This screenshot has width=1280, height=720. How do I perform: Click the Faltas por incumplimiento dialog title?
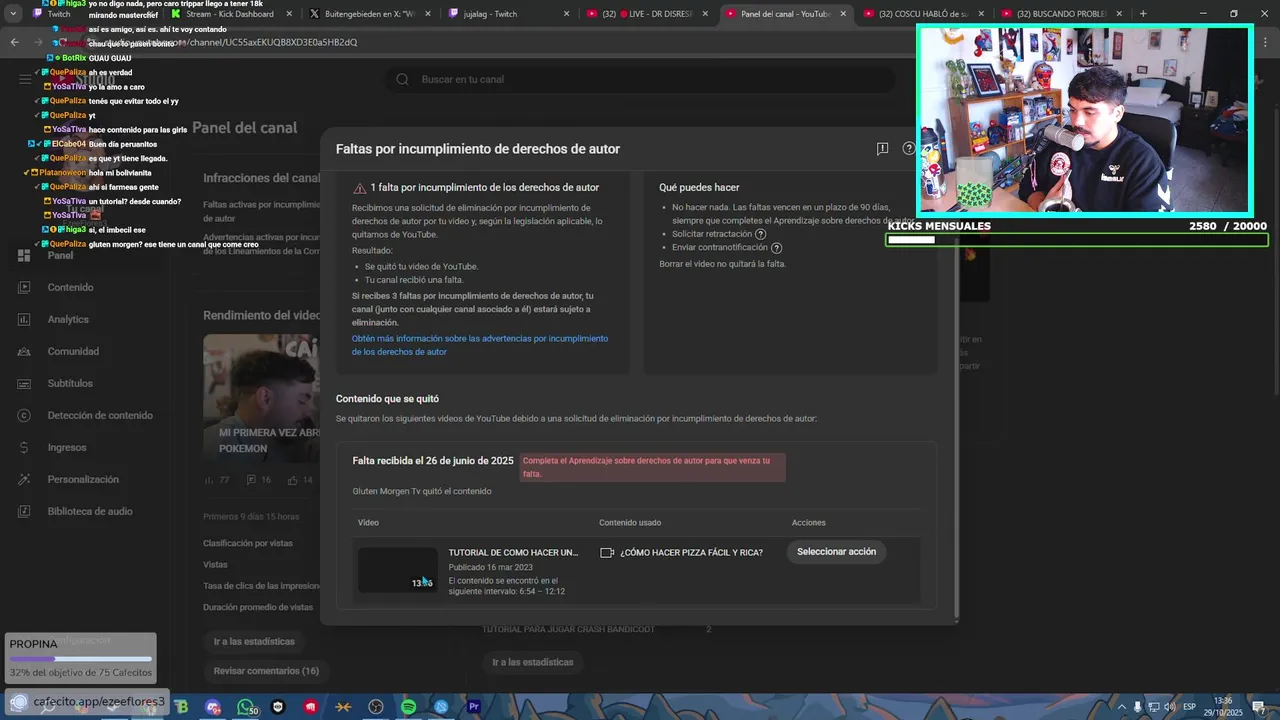click(x=478, y=149)
